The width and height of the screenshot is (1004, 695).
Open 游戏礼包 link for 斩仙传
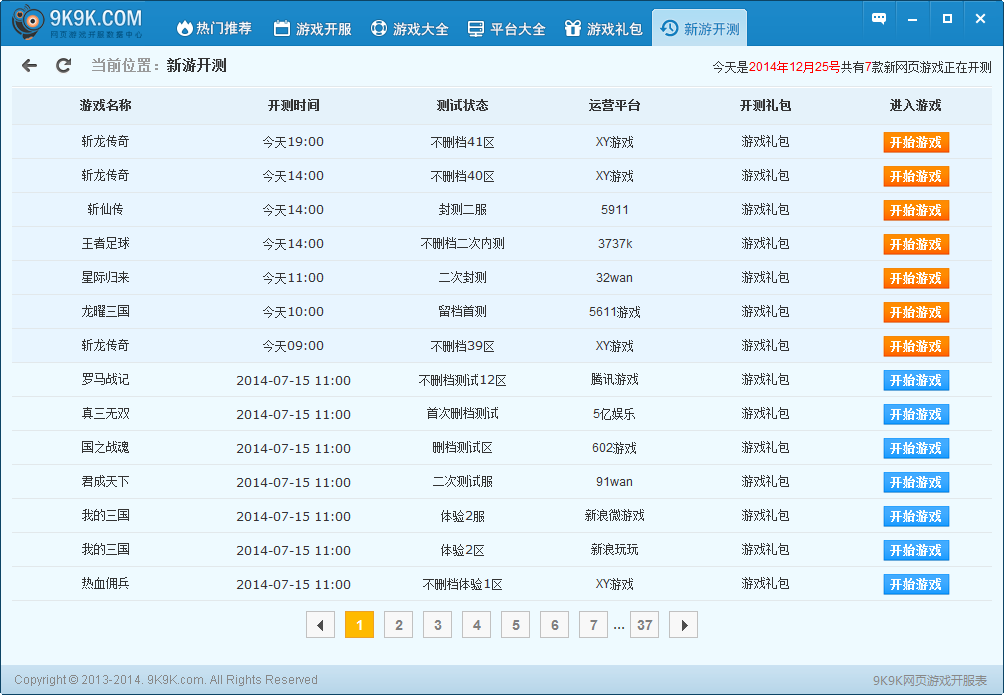point(765,209)
